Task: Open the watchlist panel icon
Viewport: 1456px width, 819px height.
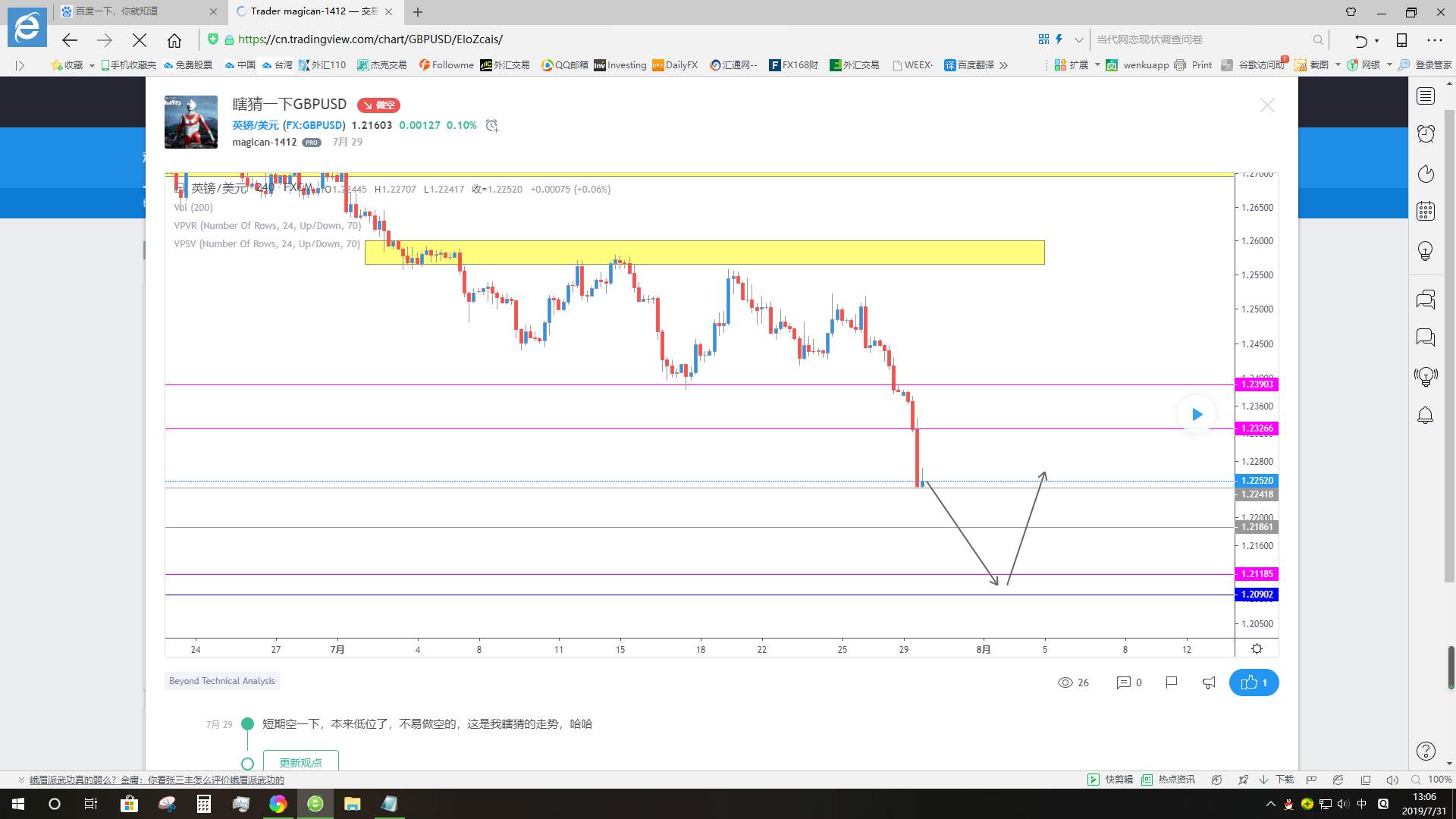Action: (1426, 96)
